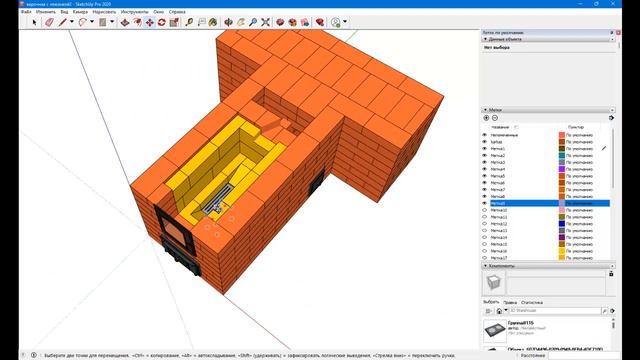
Task: Pick the Zoom magnifier tool
Action: tap(253, 22)
